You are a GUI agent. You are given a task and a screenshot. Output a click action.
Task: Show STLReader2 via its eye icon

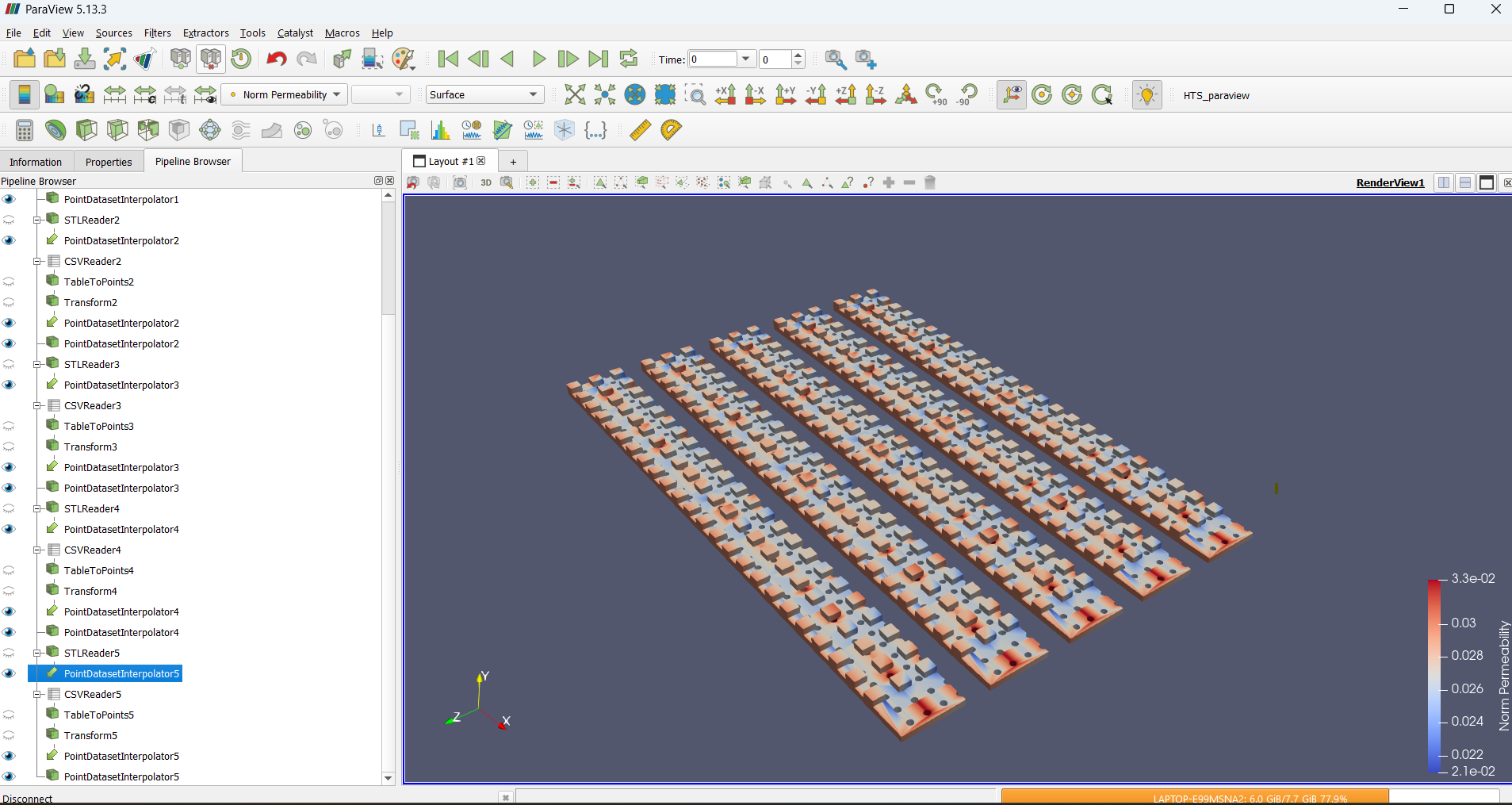(9, 220)
